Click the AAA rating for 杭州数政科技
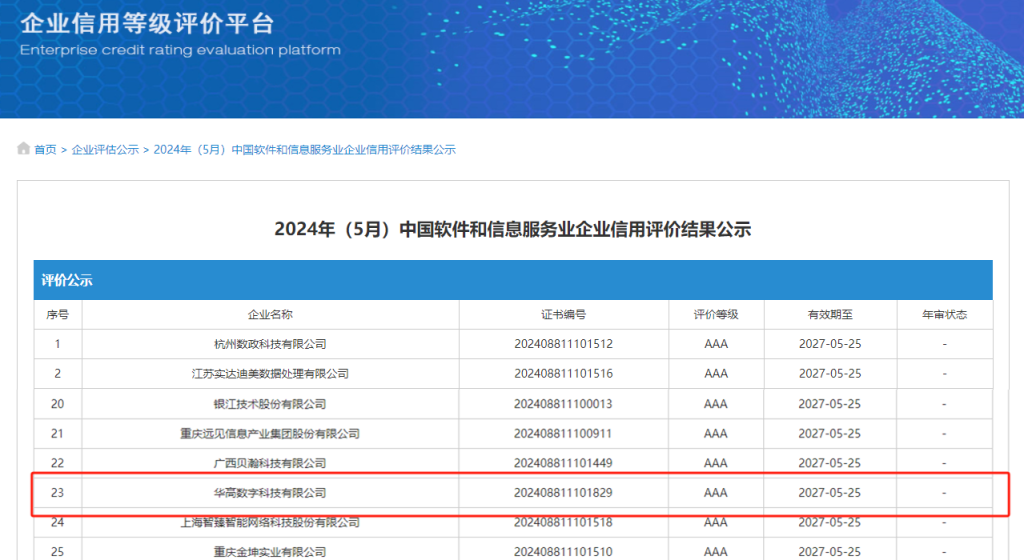1024x560 pixels. pos(716,344)
